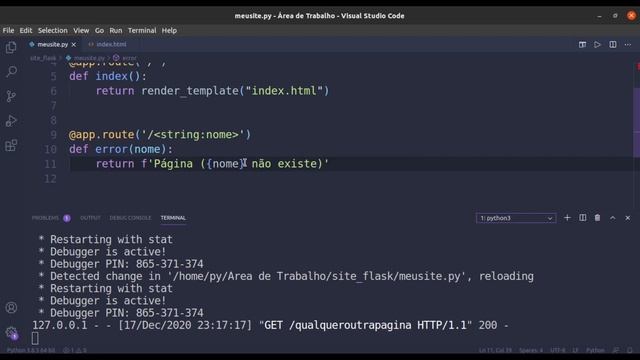Open the Go menu
This screenshot has height=360, width=640.
click(99, 31)
